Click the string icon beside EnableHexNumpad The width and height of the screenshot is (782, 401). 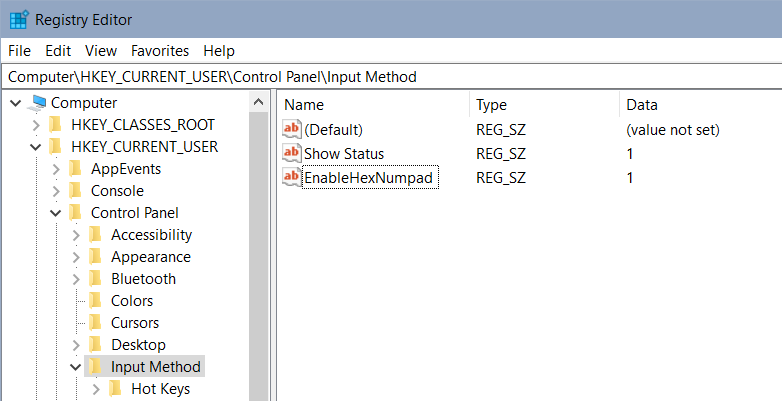coord(292,177)
